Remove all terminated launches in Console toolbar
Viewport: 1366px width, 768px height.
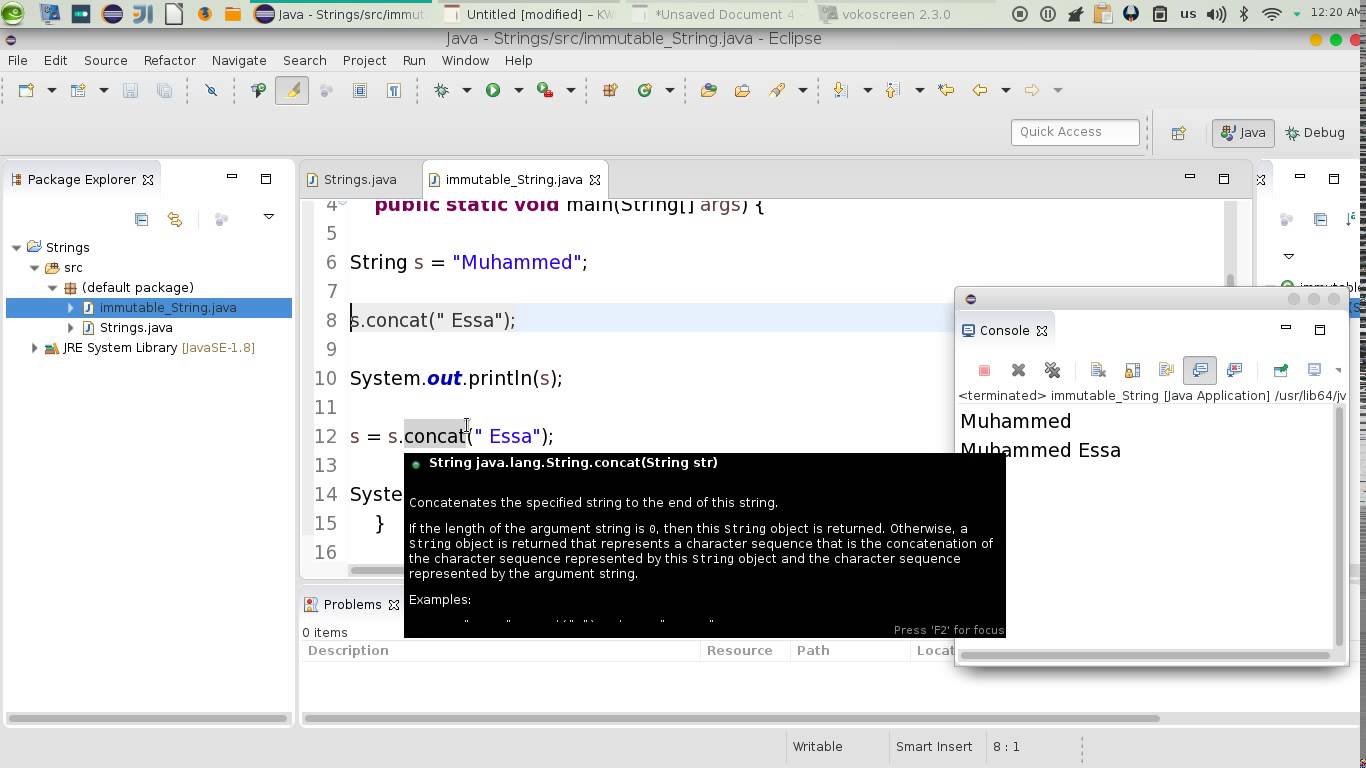[x=1052, y=370]
